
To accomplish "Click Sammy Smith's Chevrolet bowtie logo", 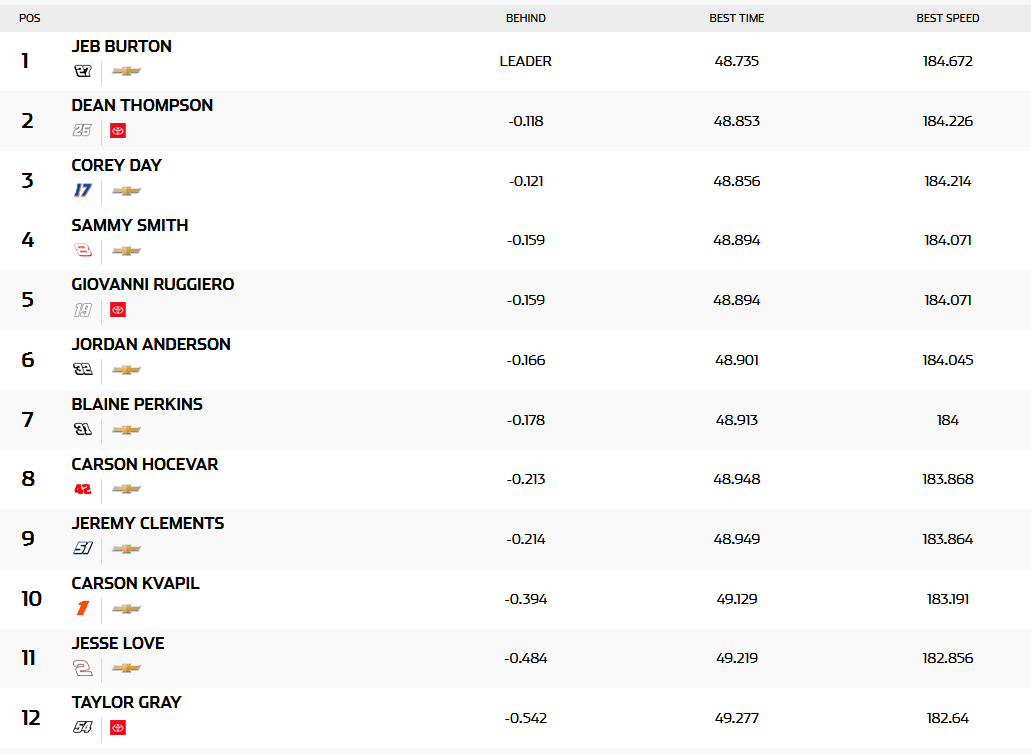I will pos(126,250).
